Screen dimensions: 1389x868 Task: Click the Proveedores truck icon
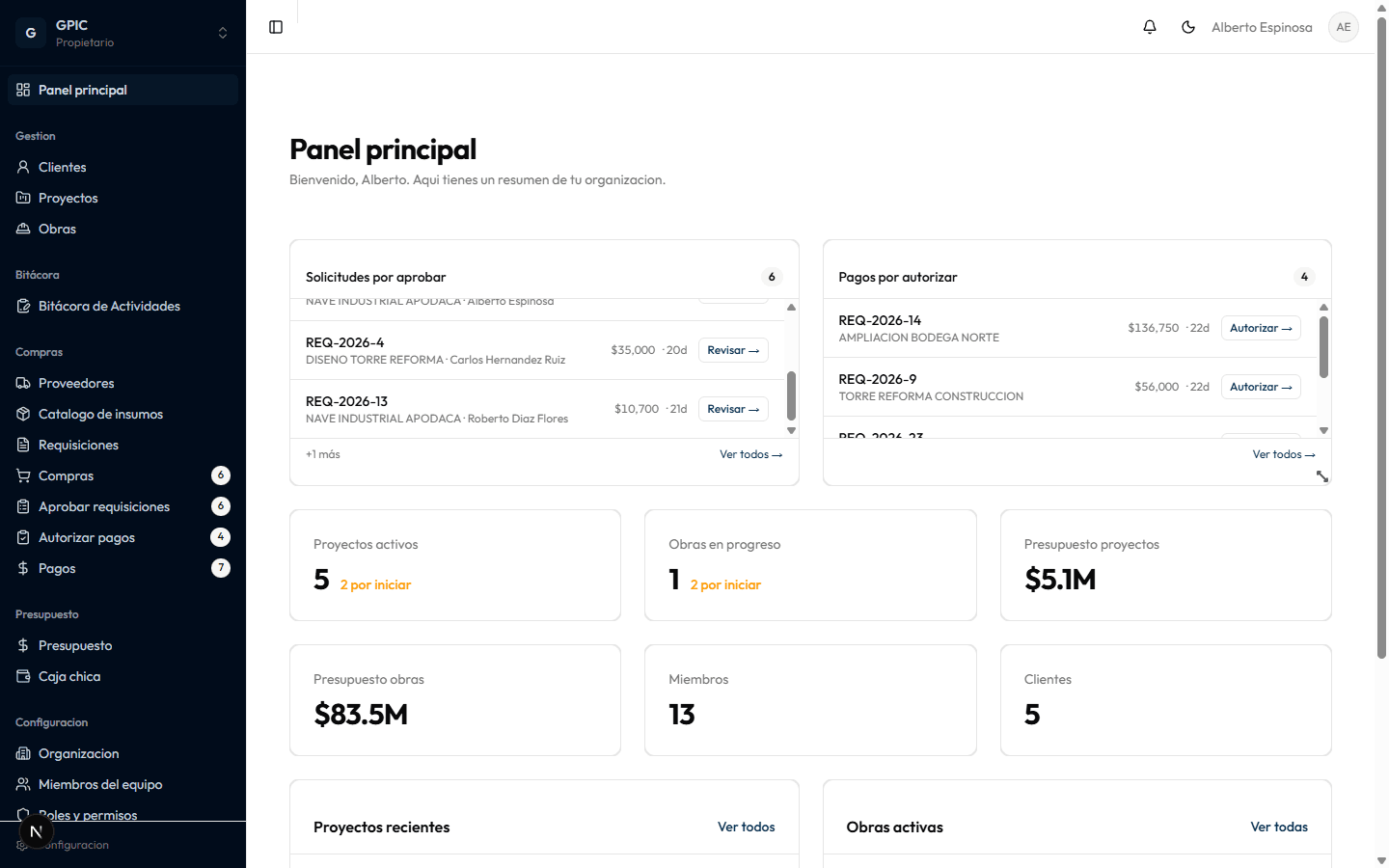(23, 383)
